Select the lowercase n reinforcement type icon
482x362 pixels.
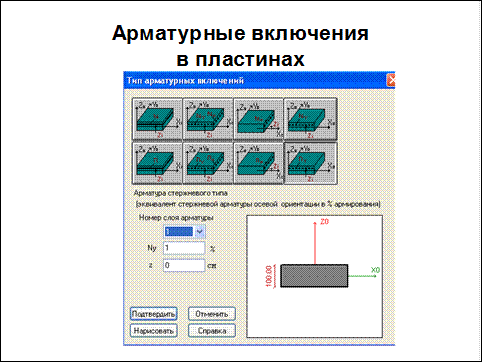tap(157, 163)
